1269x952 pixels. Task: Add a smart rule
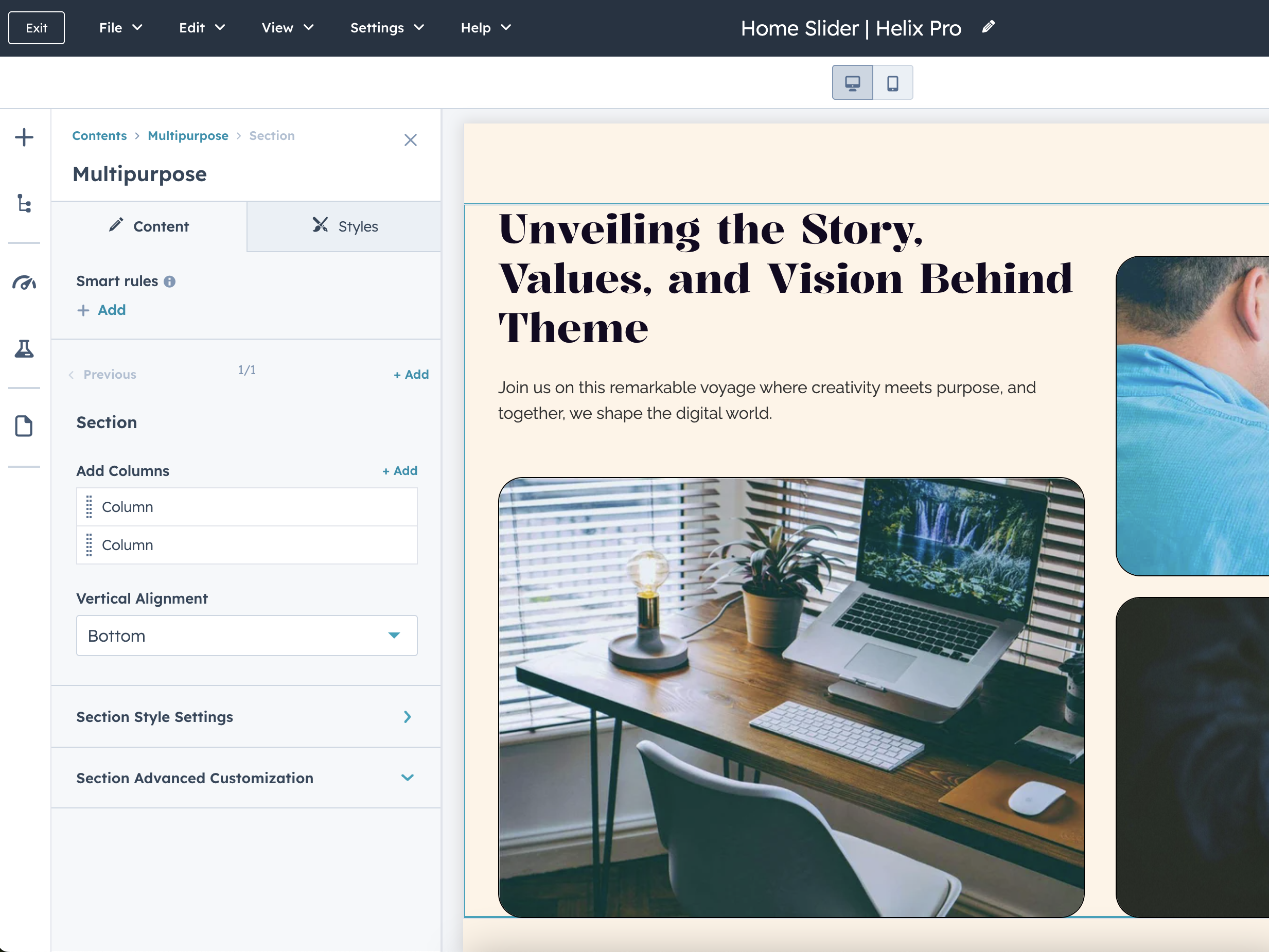pyautogui.click(x=101, y=310)
